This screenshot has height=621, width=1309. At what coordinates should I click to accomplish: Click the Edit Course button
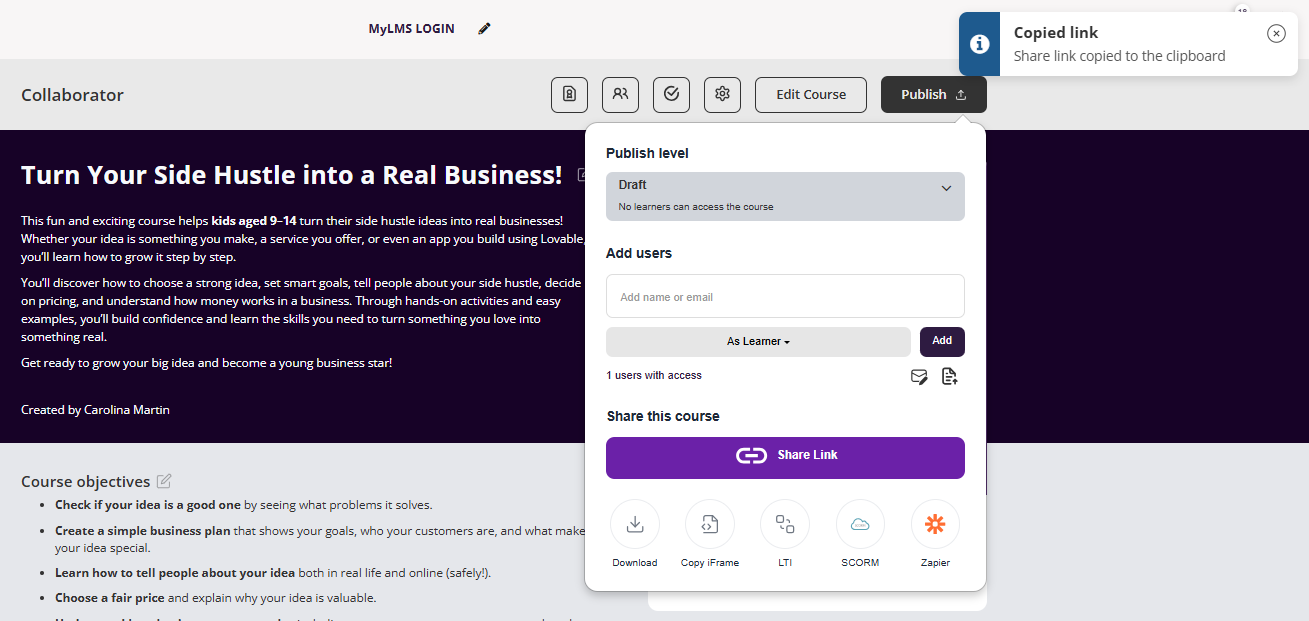[811, 95]
